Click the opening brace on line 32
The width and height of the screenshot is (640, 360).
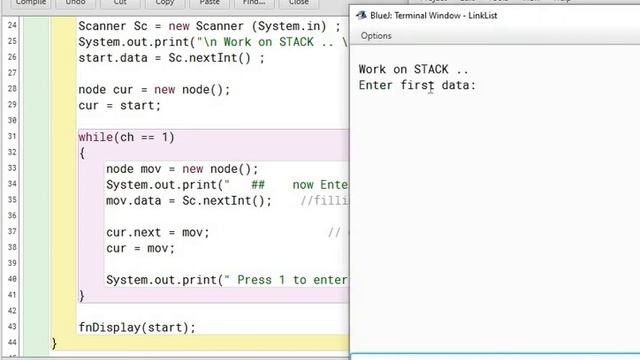click(82, 153)
